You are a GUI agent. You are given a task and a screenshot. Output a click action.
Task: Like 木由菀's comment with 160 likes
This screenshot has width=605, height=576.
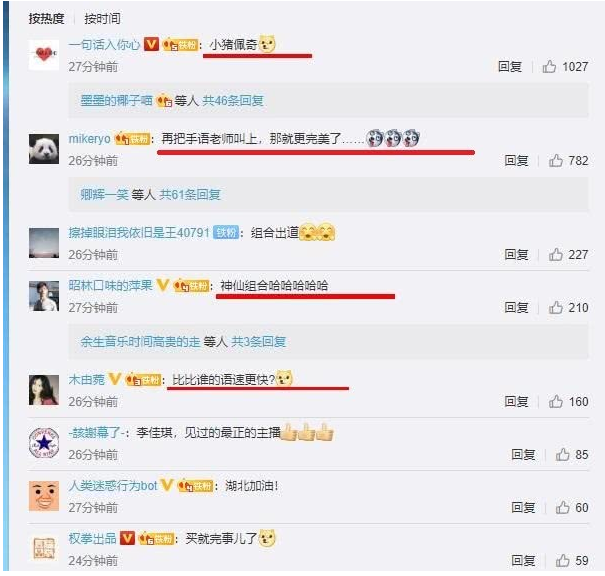point(556,402)
